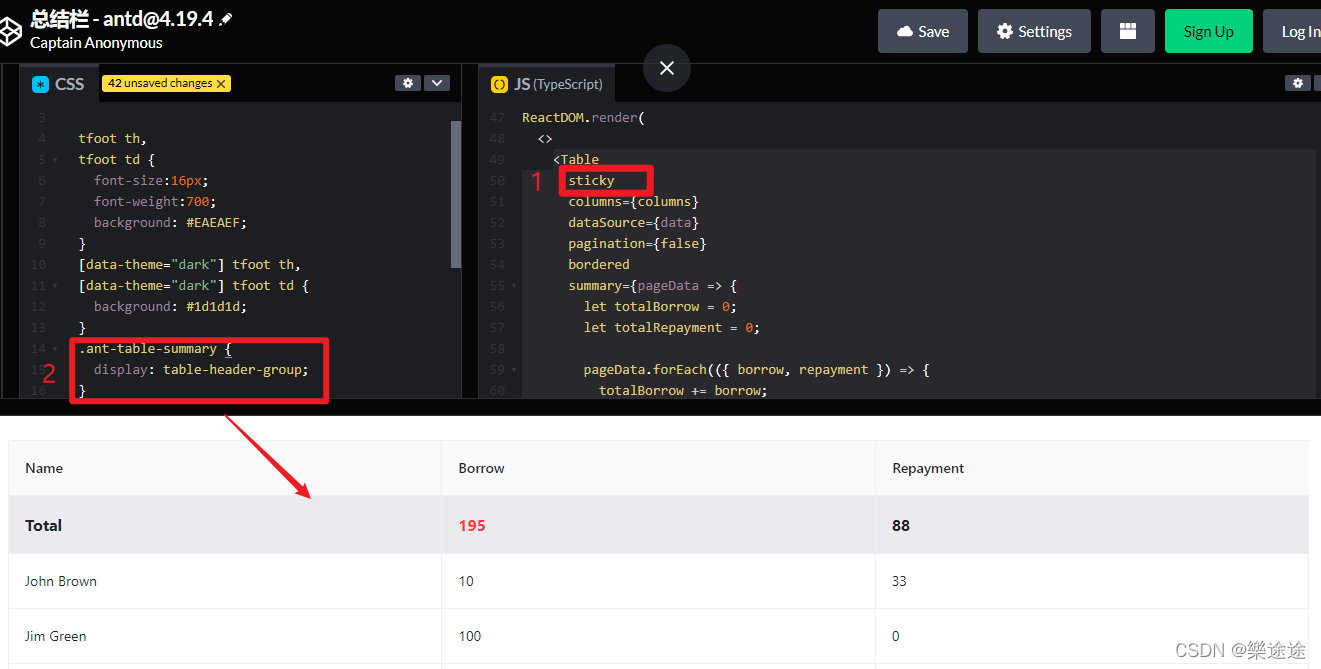Edit pen title with the pencil icon

pyautogui.click(x=227, y=19)
